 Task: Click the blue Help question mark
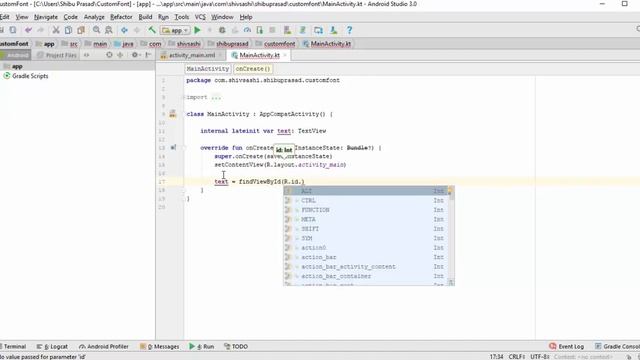[349, 30]
